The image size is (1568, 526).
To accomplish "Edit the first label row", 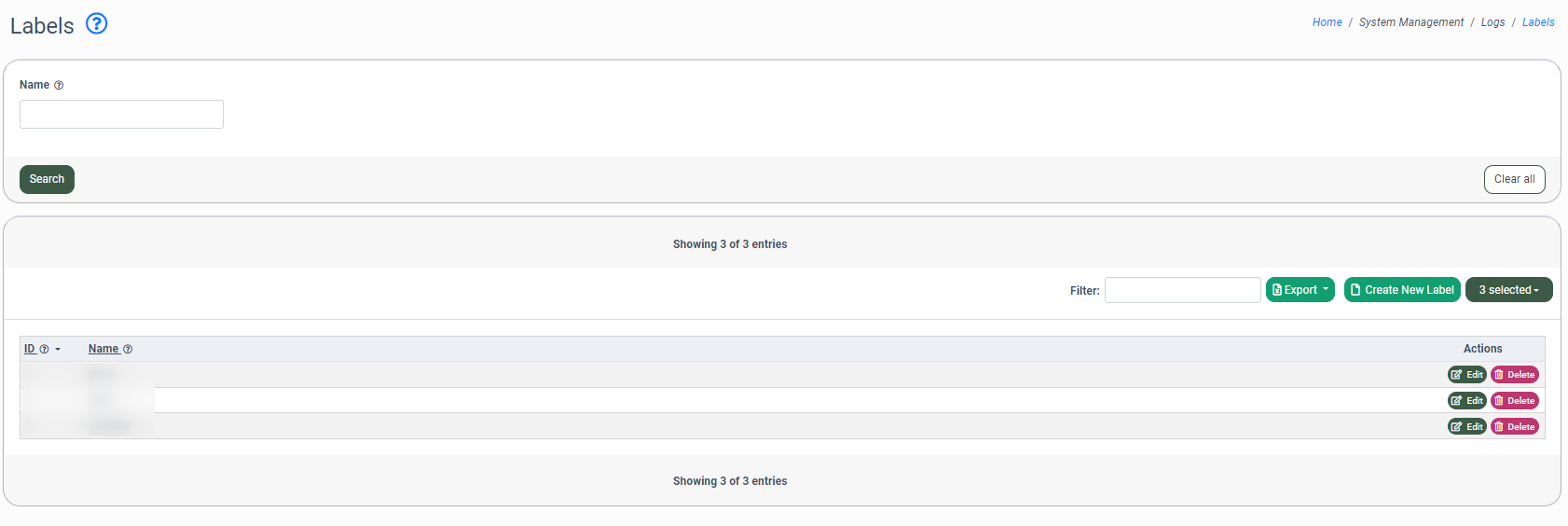I will pos(1466,375).
